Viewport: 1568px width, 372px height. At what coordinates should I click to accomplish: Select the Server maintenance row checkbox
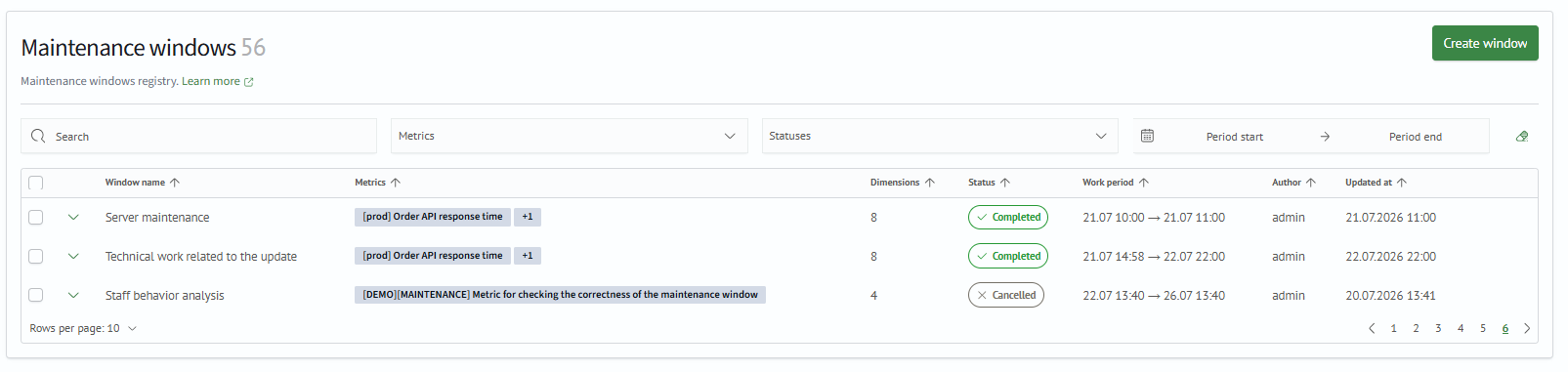[36, 217]
